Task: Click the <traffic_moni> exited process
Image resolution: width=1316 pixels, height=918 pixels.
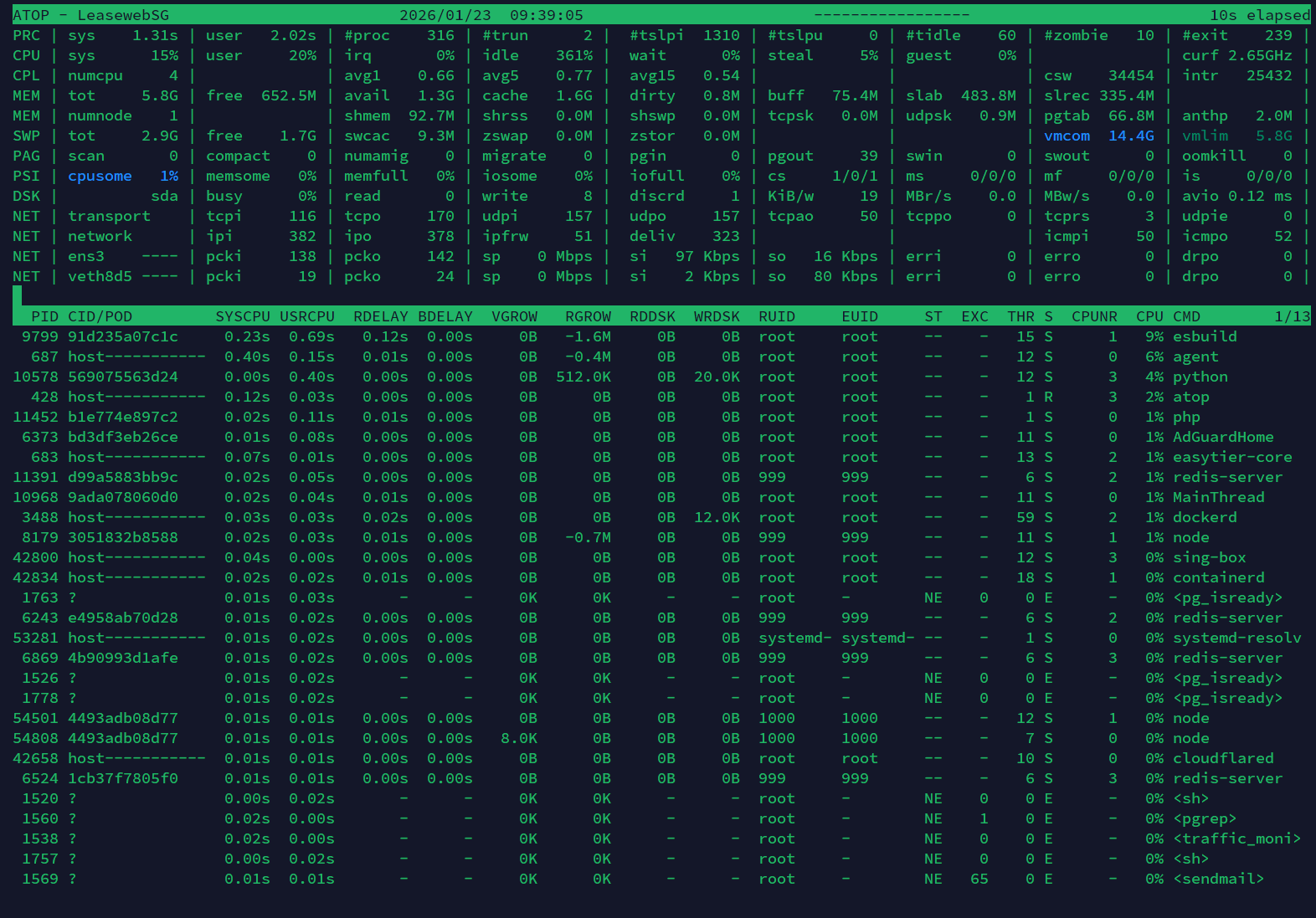Action: [x=1237, y=839]
